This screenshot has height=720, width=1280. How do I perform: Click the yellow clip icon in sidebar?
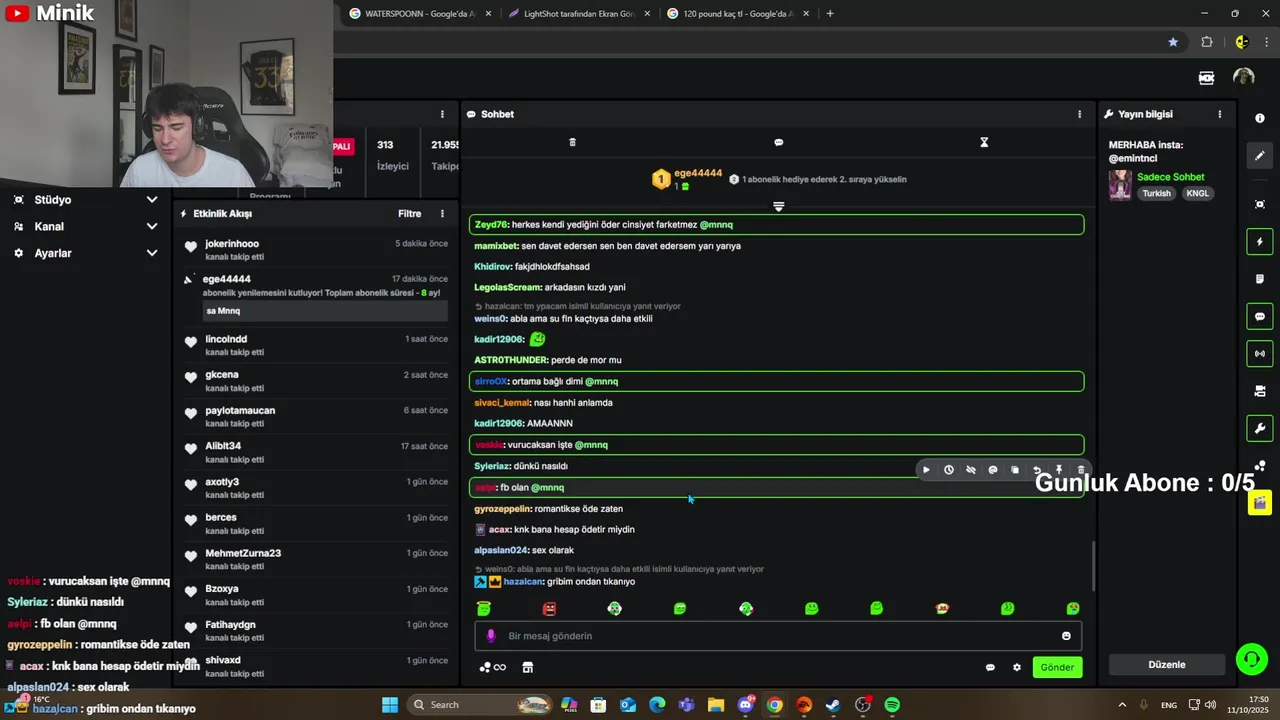click(x=1259, y=503)
